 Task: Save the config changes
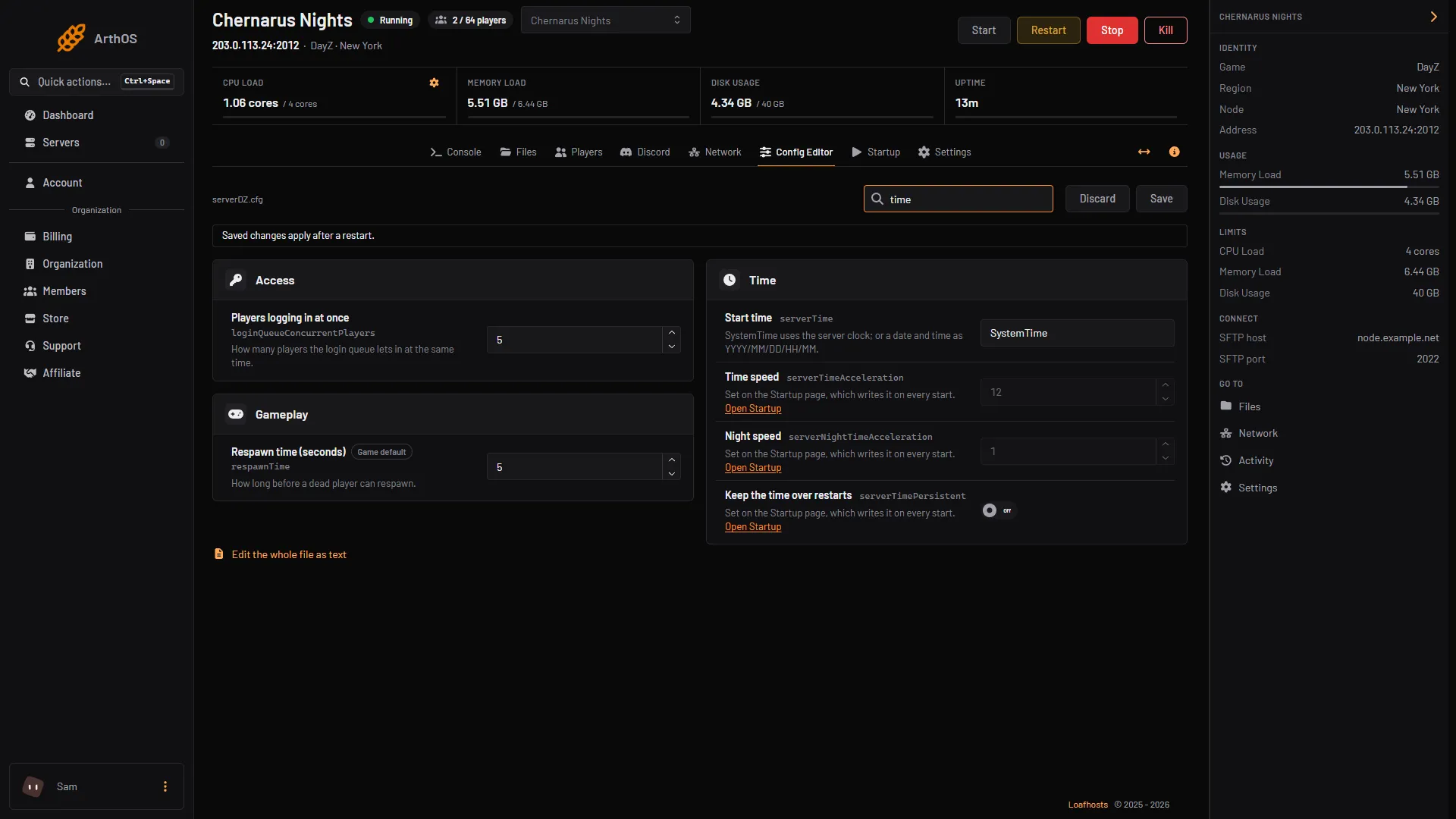pos(1161,199)
